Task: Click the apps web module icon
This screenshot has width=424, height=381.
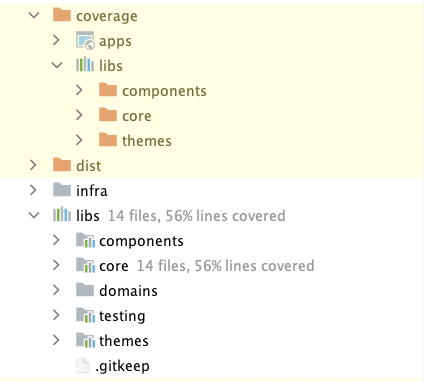Action: 85,40
